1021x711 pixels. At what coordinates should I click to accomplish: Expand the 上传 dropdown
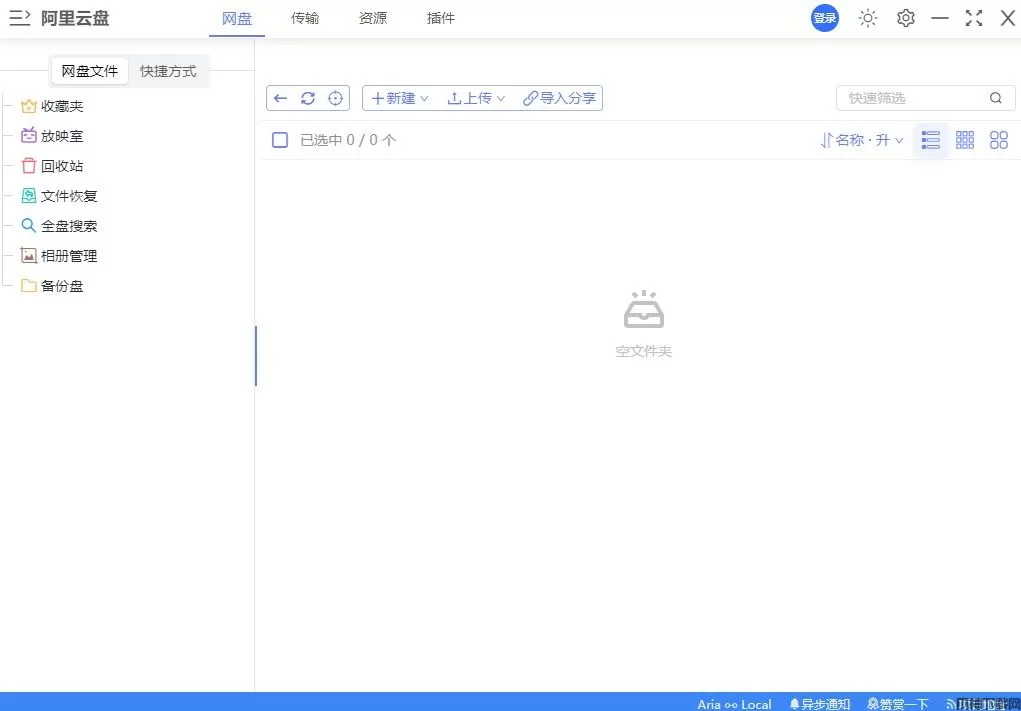(x=477, y=98)
